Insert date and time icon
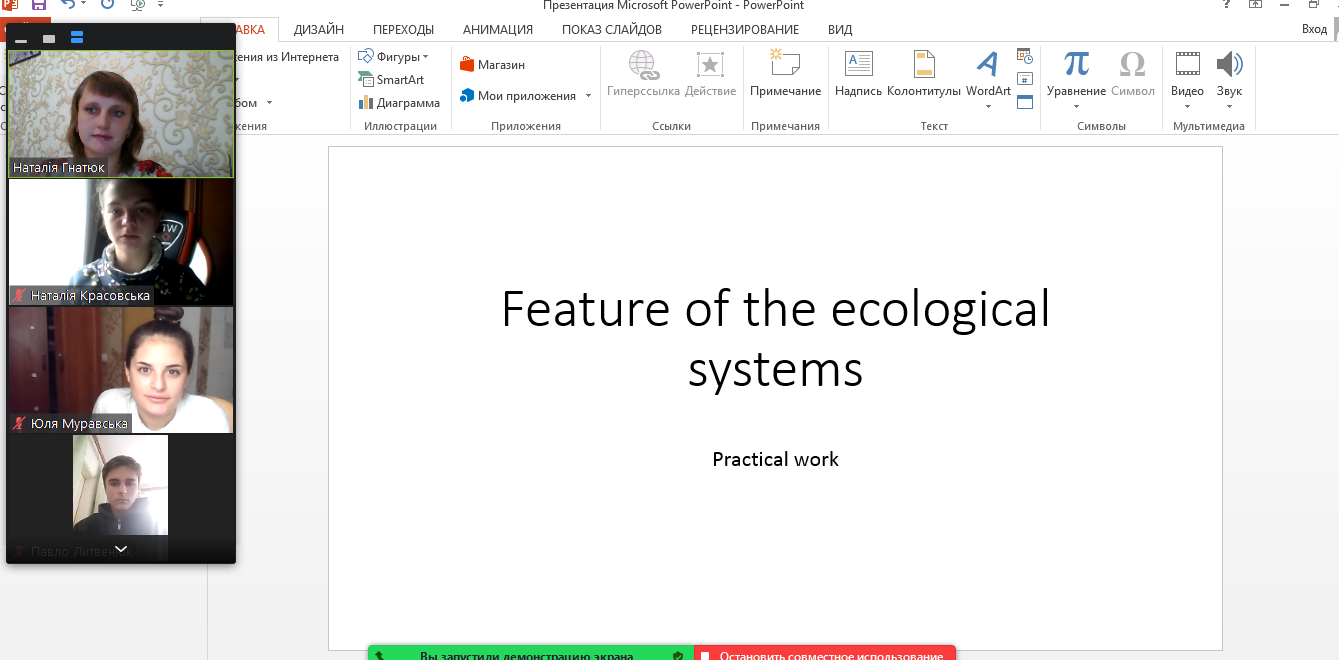The image size is (1339, 660). (1024, 56)
